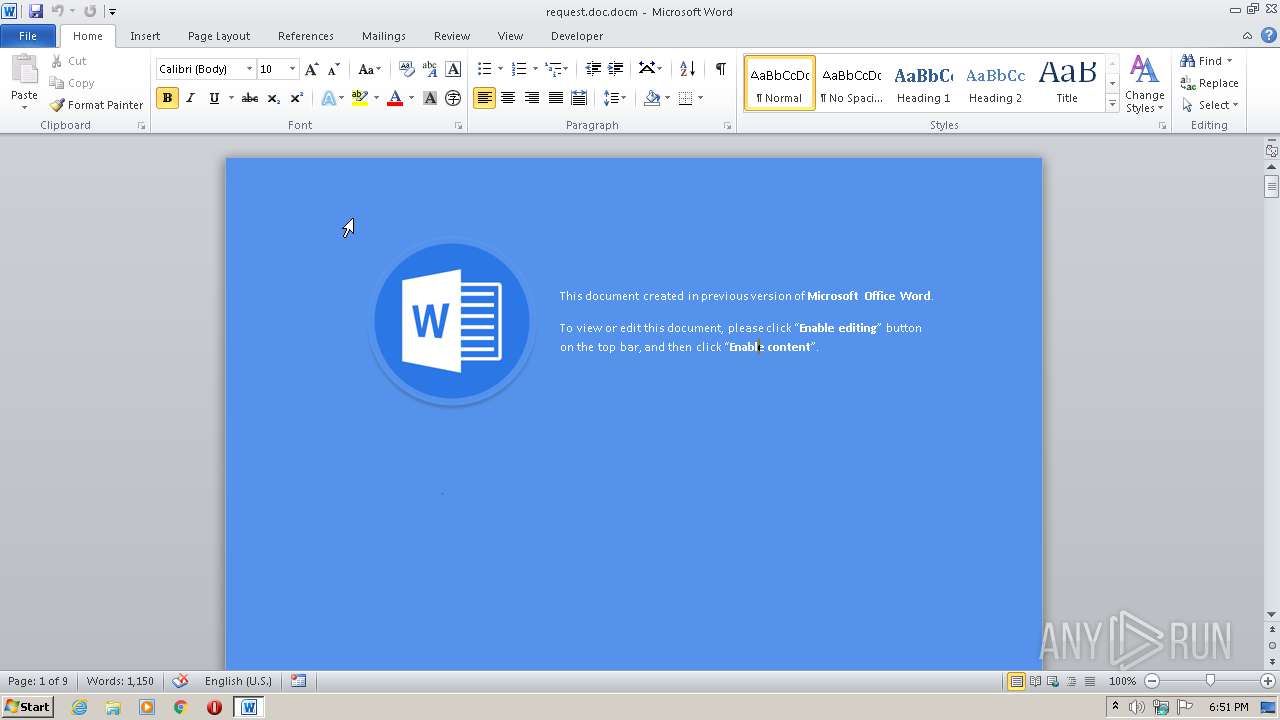
Task: Increase paragraph indent
Action: (x=616, y=69)
